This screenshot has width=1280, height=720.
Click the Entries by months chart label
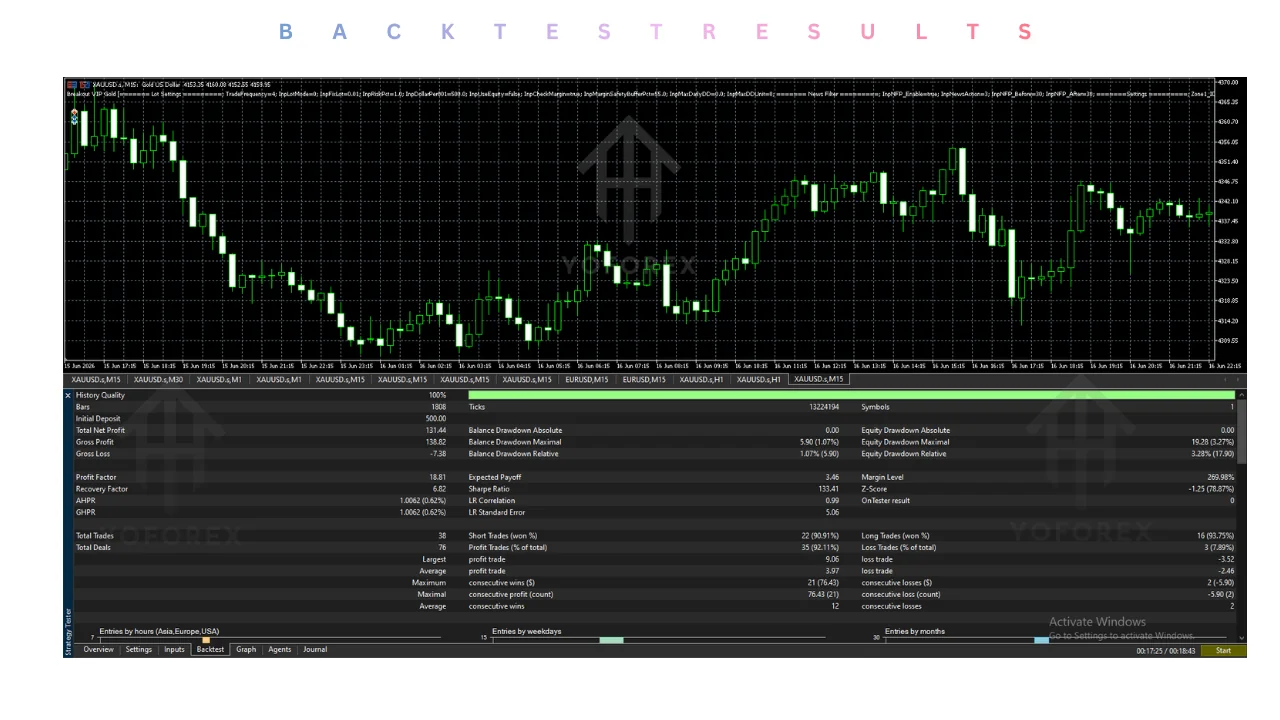click(915, 631)
